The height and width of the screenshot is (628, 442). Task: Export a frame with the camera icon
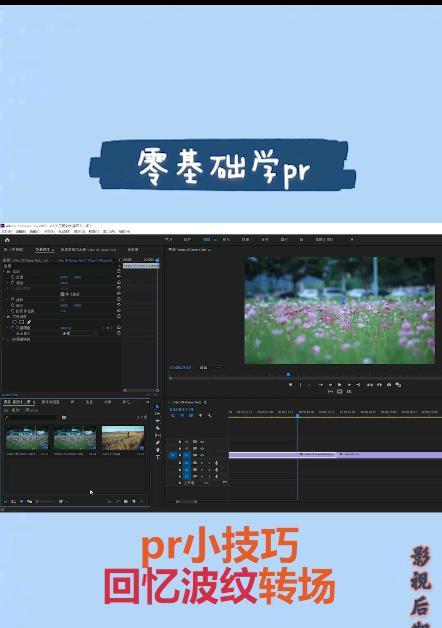[388, 385]
